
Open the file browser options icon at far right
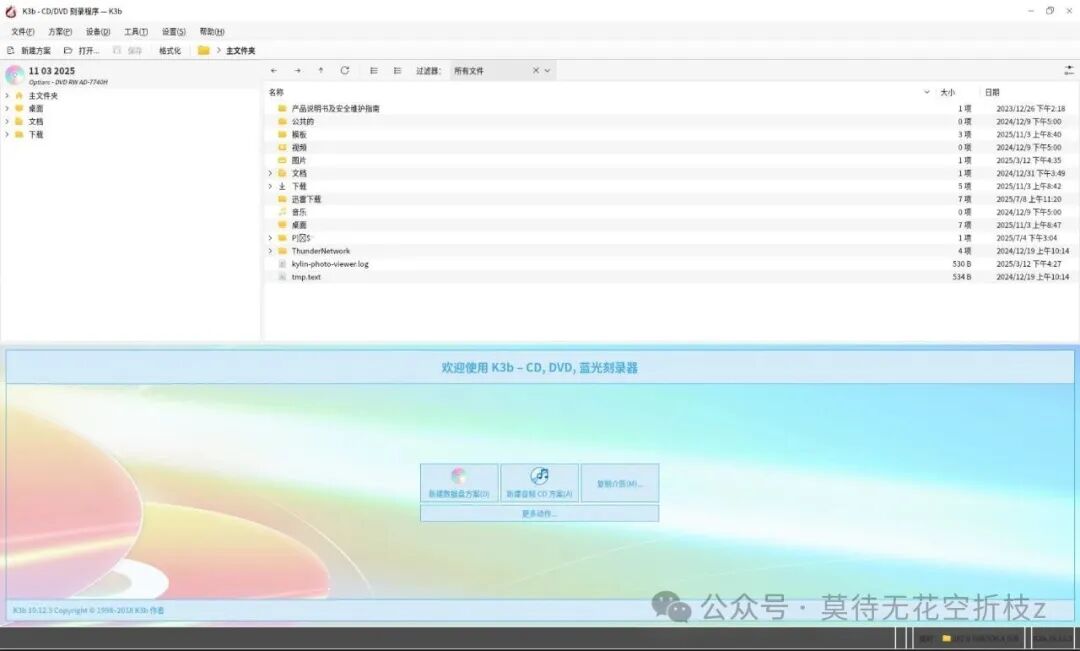(x=1069, y=70)
